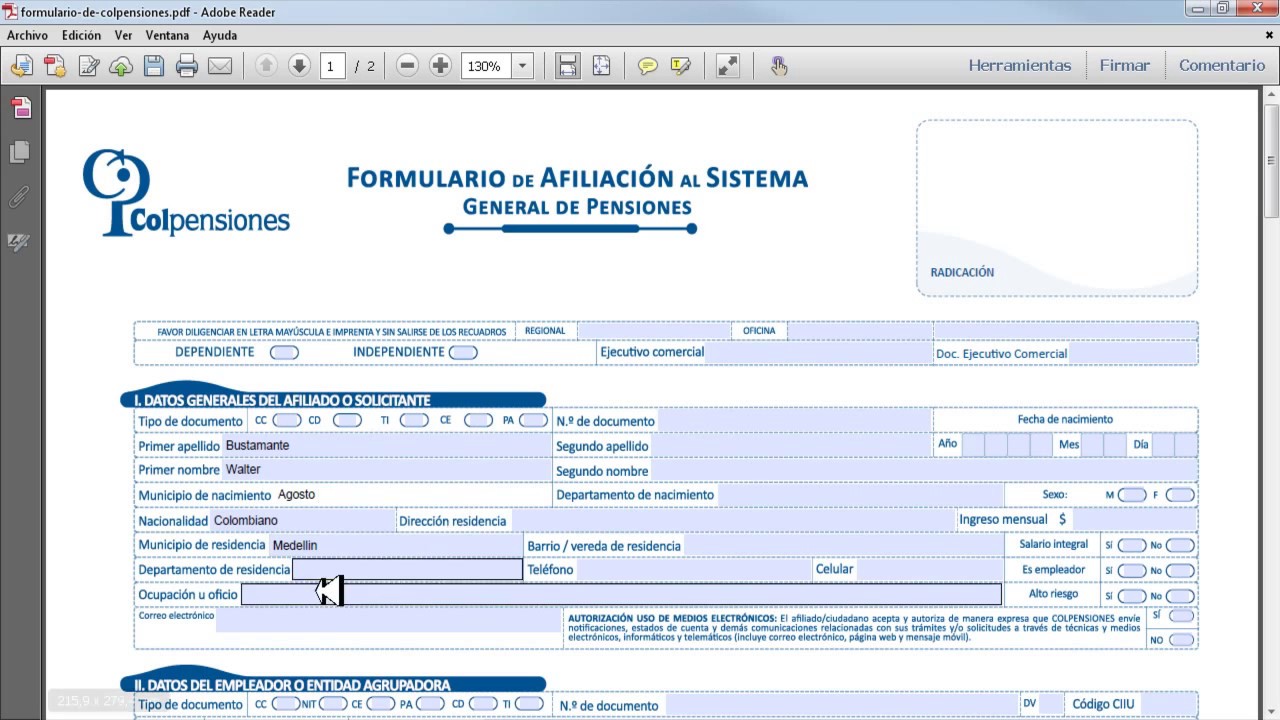The width and height of the screenshot is (1280, 720).
Task: Click the Create PDF online icon
Action: tap(22, 66)
